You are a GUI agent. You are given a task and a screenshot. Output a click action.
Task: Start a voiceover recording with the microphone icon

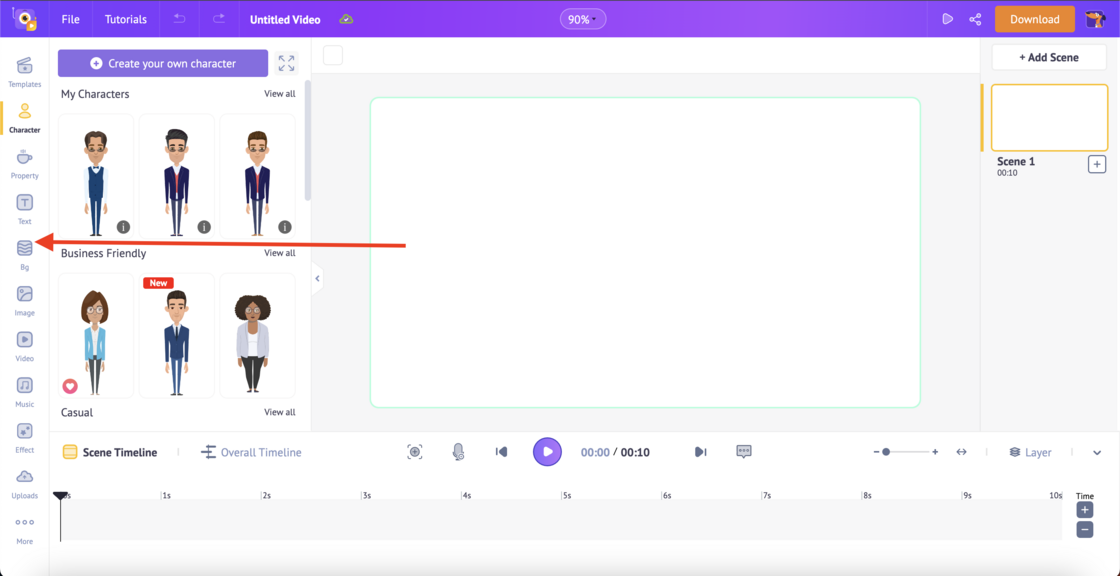tap(458, 451)
